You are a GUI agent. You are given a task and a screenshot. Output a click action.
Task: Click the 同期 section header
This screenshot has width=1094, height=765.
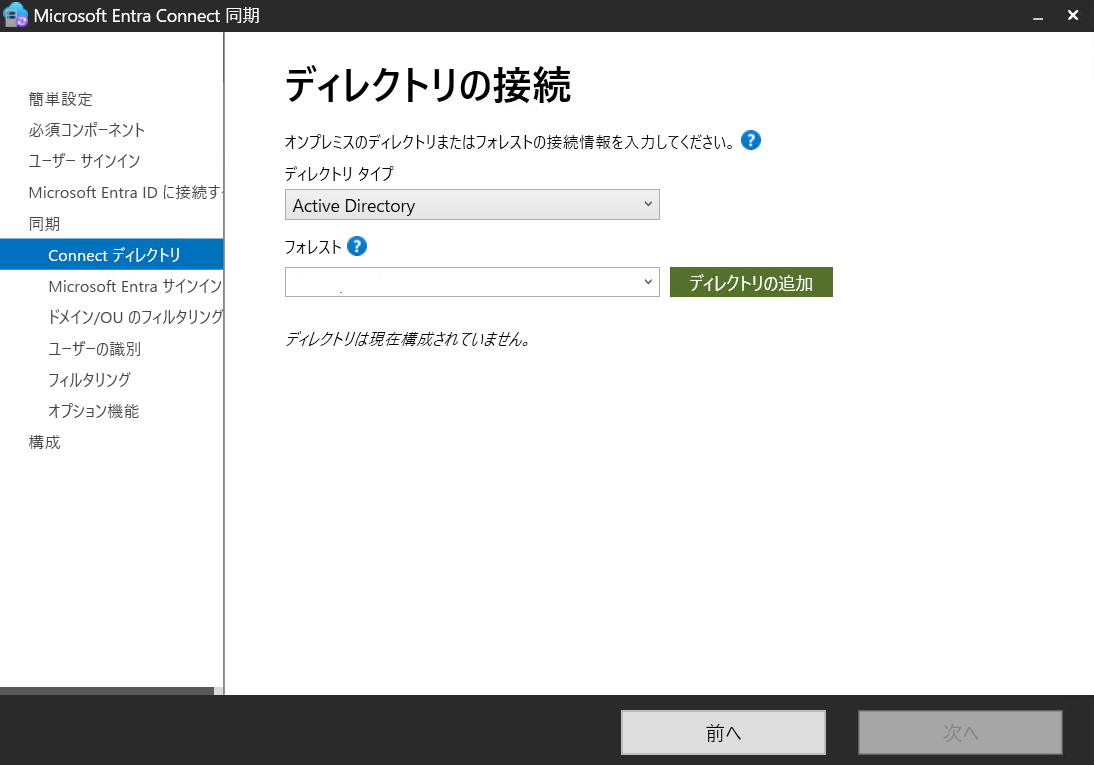point(45,223)
